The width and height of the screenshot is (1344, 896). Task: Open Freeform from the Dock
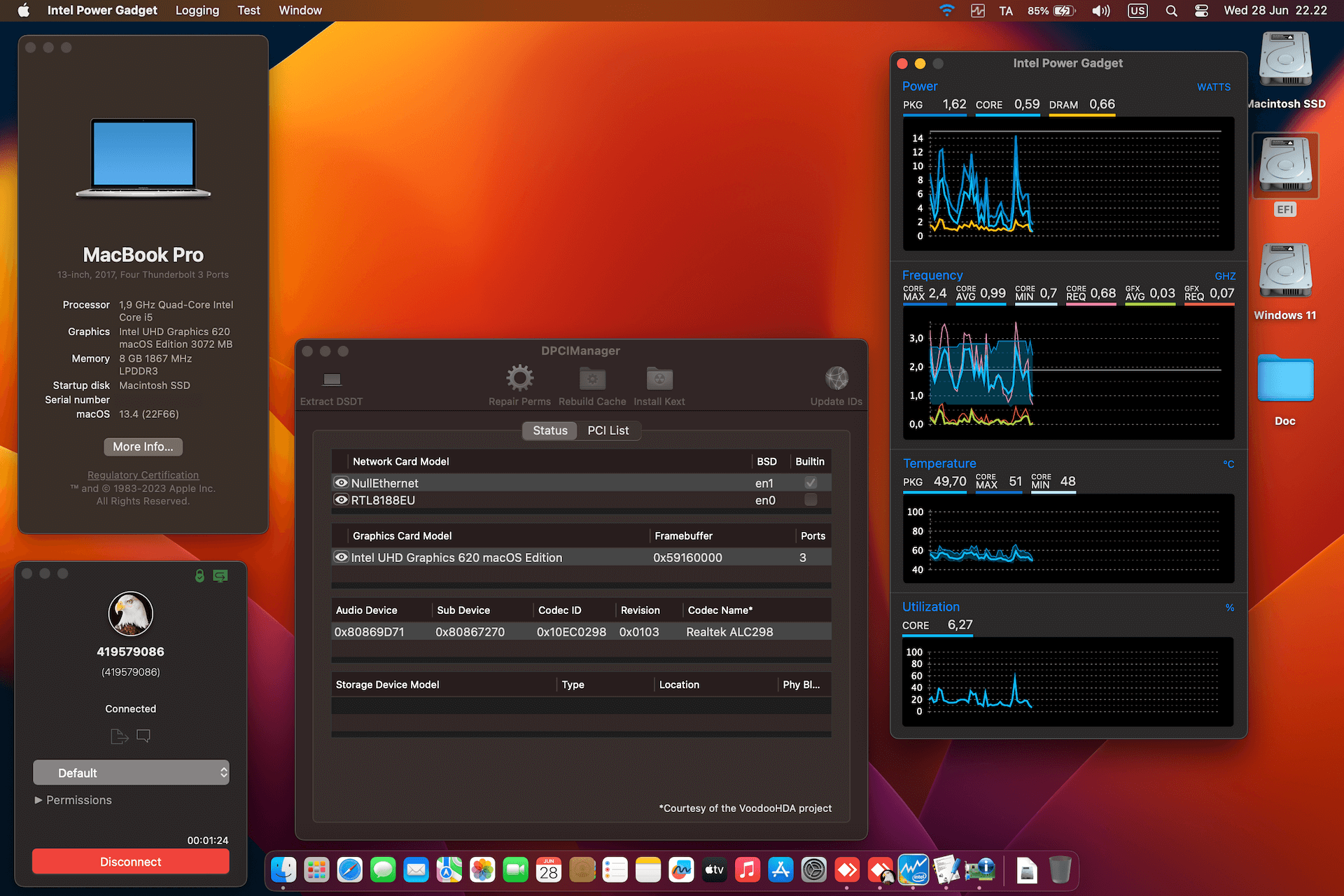681,870
